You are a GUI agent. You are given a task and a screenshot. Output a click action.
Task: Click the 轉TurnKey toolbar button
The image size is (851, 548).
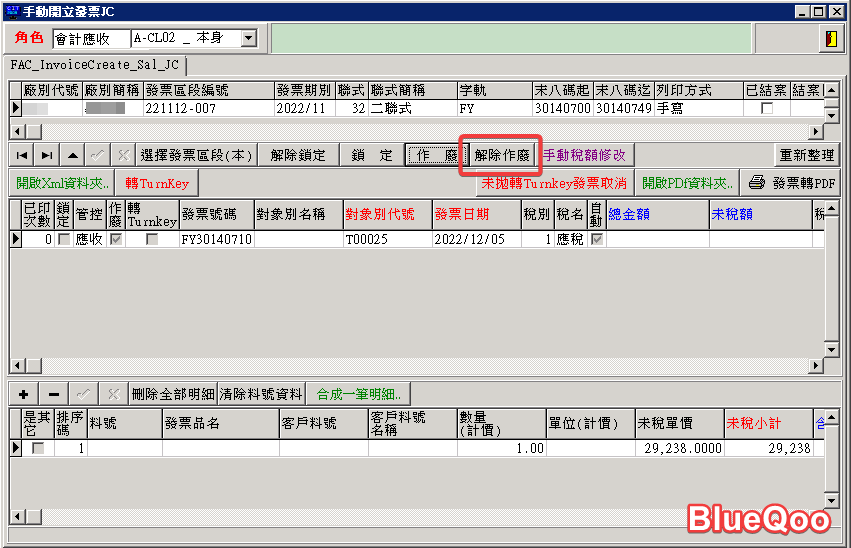tap(157, 183)
